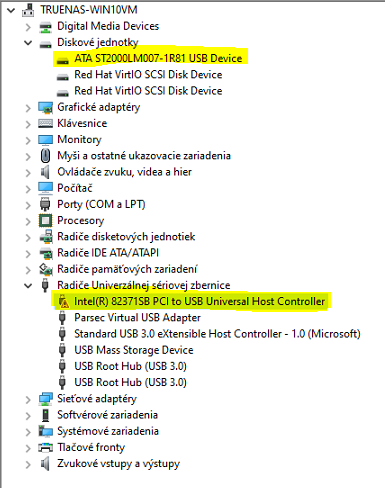
Task: Click the Tlačové fronty printer icon
Action: [x=45, y=447]
